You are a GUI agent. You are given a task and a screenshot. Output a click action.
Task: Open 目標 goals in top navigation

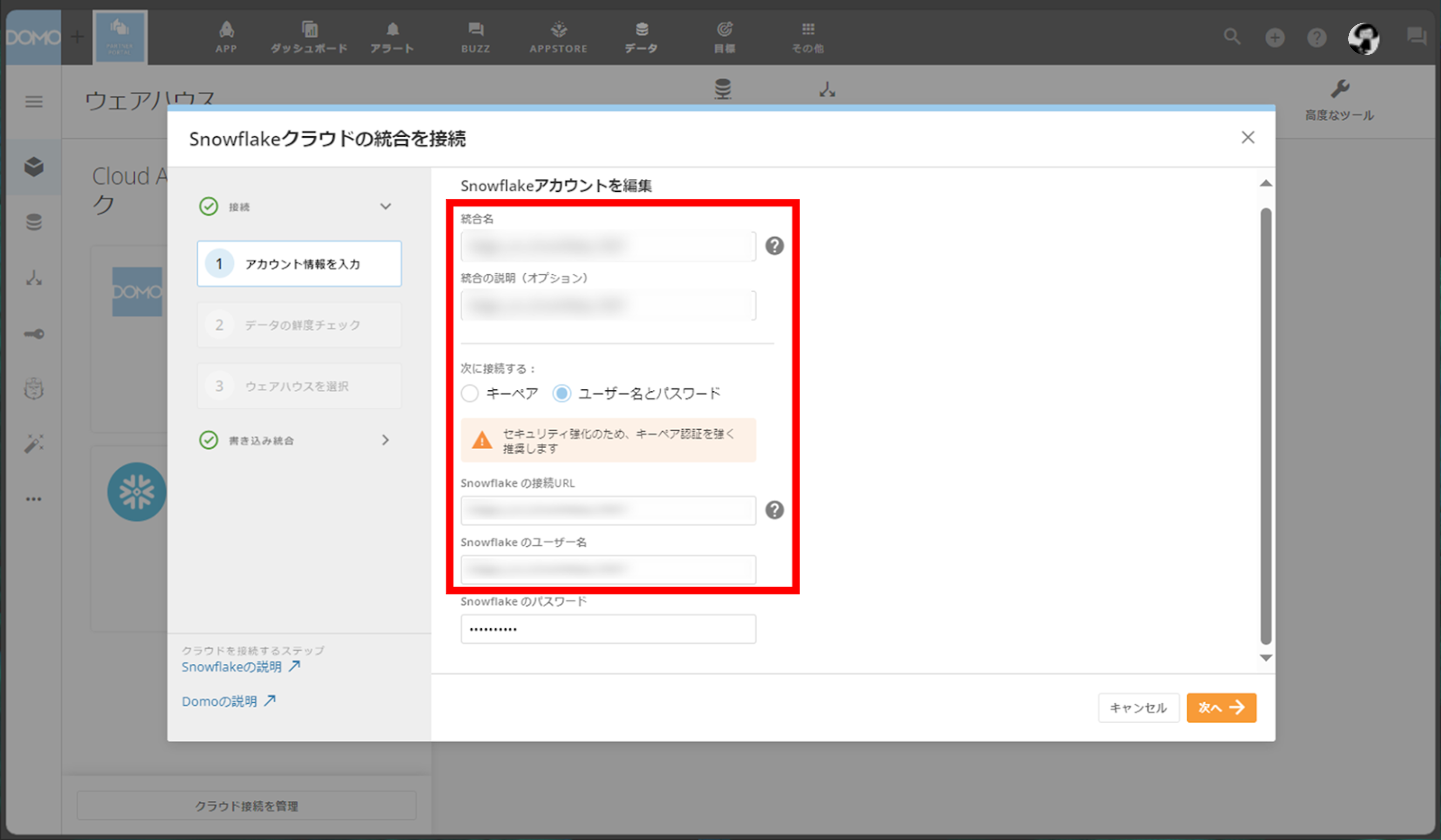[725, 37]
